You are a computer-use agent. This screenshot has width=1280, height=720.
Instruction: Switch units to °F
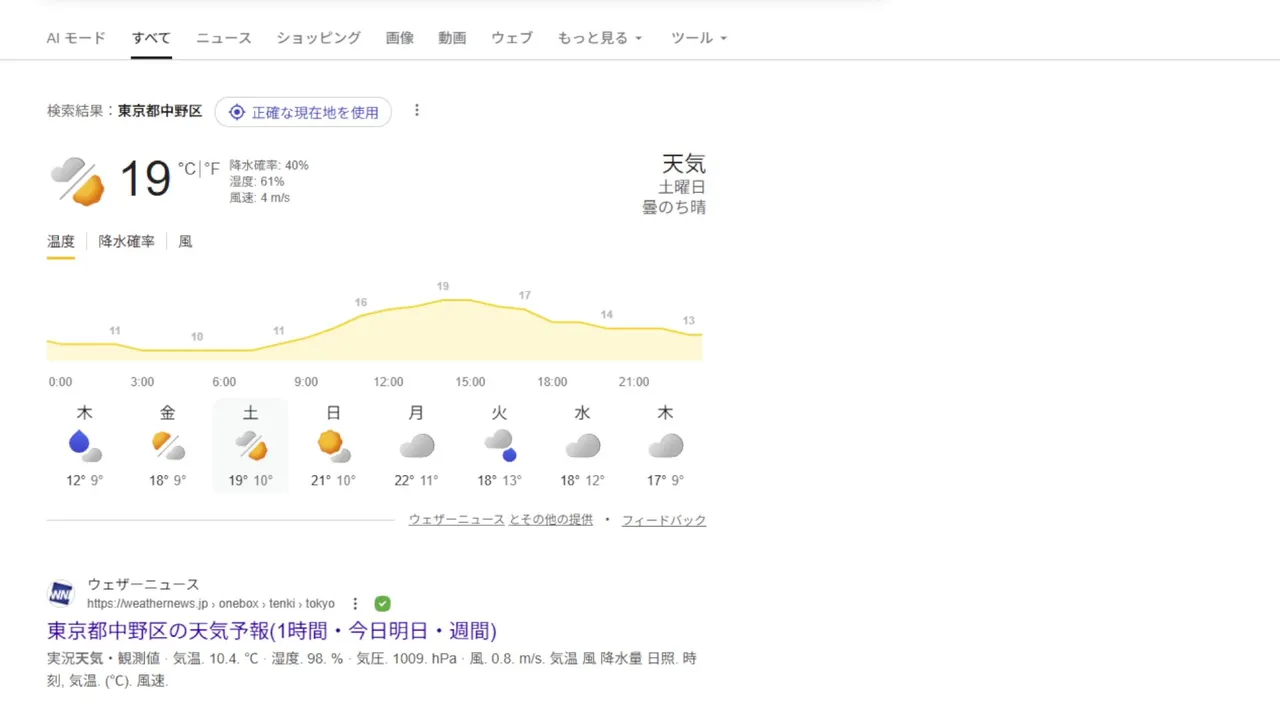pyautogui.click(x=211, y=169)
